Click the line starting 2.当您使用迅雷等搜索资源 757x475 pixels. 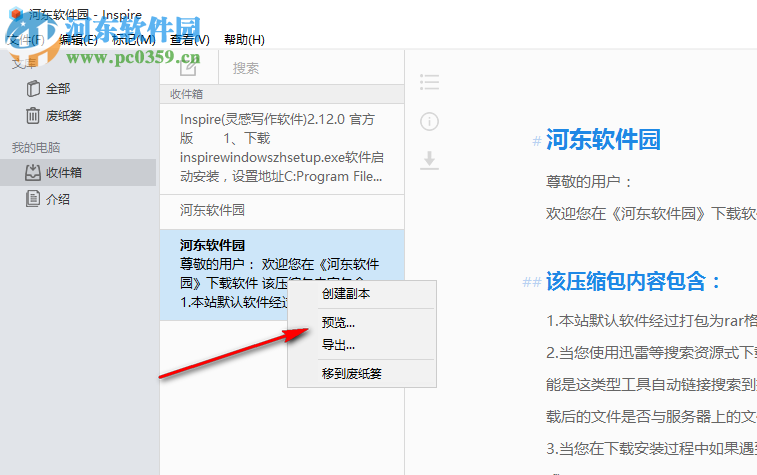tap(651, 353)
